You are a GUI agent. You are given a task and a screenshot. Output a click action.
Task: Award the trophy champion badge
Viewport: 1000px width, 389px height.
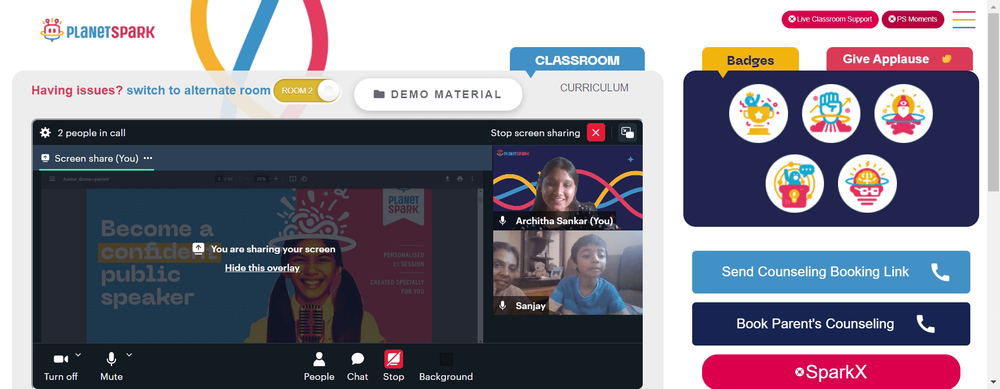pos(758,114)
